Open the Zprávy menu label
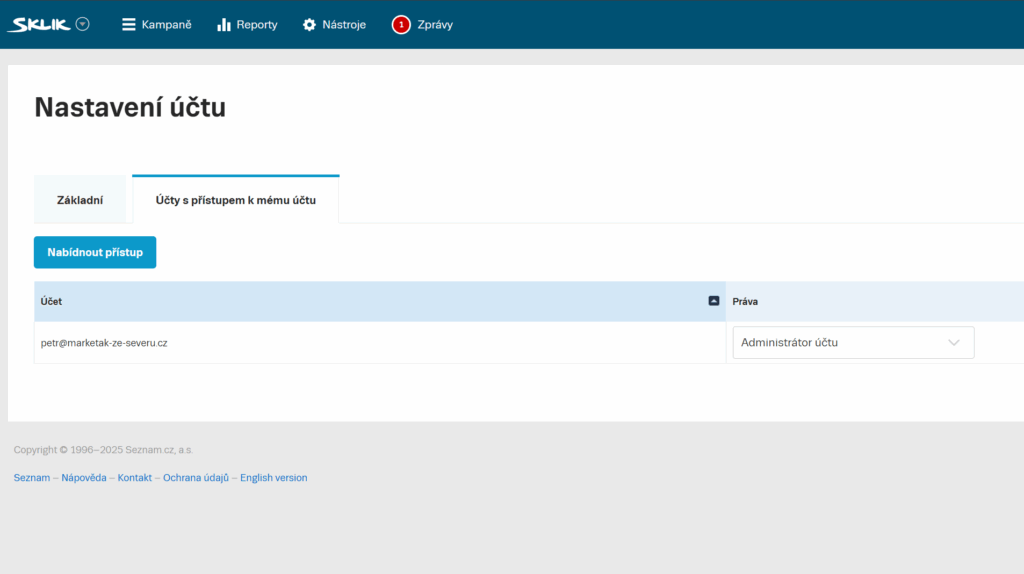This screenshot has width=1024, height=574. pos(435,24)
